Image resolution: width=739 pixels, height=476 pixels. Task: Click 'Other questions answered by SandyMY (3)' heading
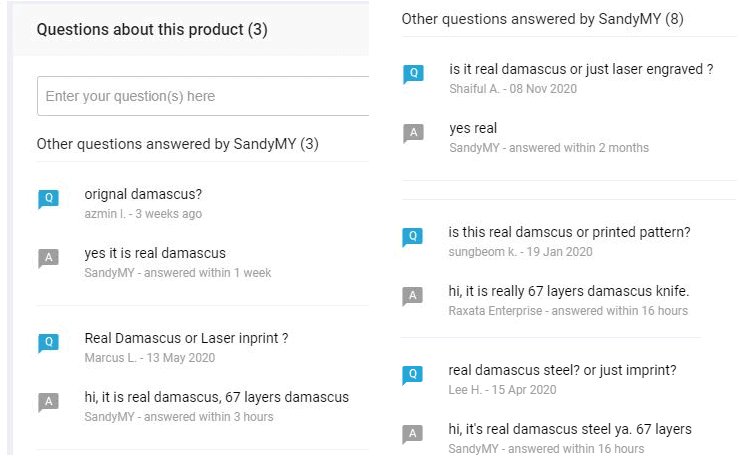point(178,144)
